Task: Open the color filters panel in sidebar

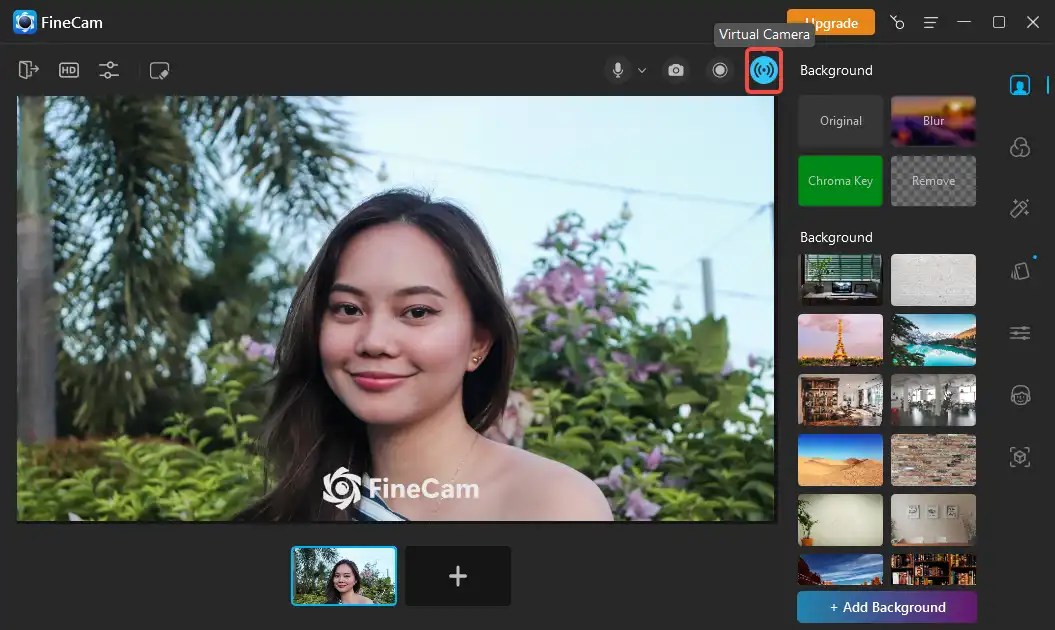Action: click(1019, 147)
